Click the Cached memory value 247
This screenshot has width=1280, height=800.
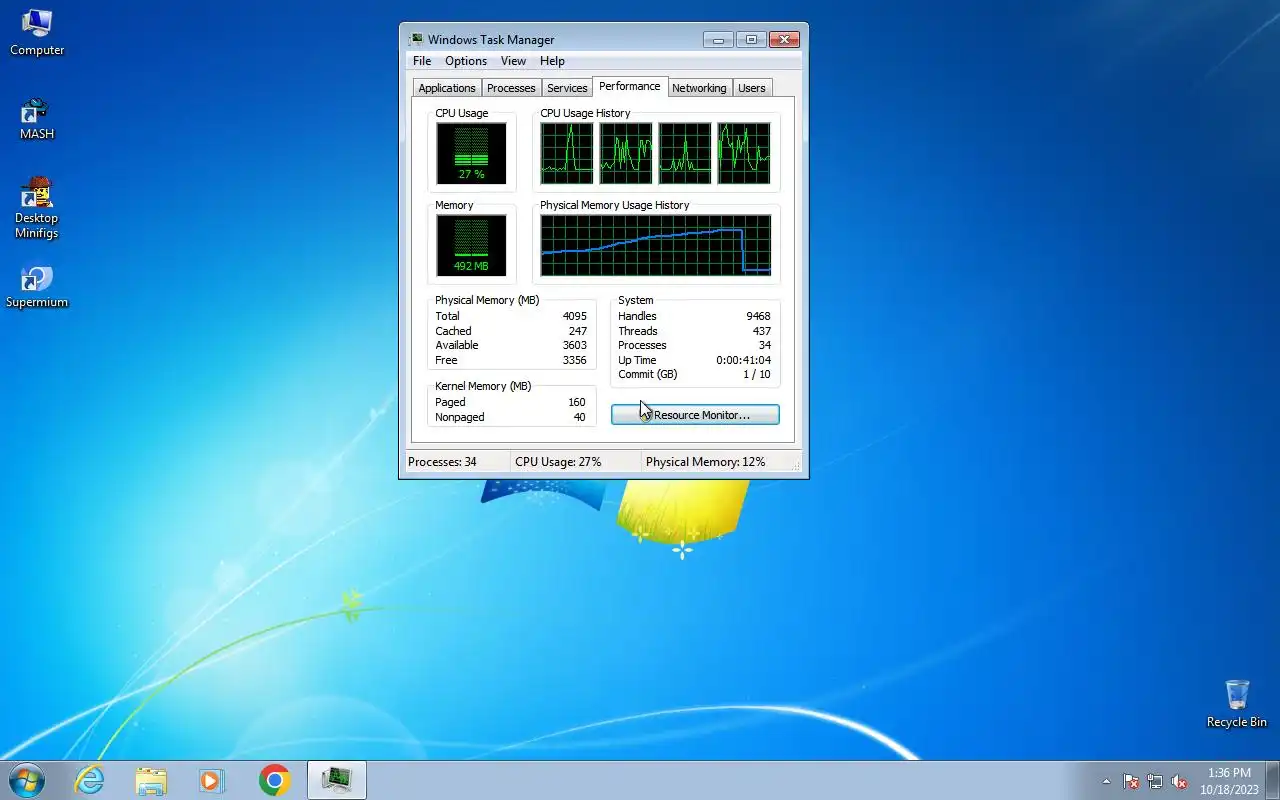click(x=577, y=331)
